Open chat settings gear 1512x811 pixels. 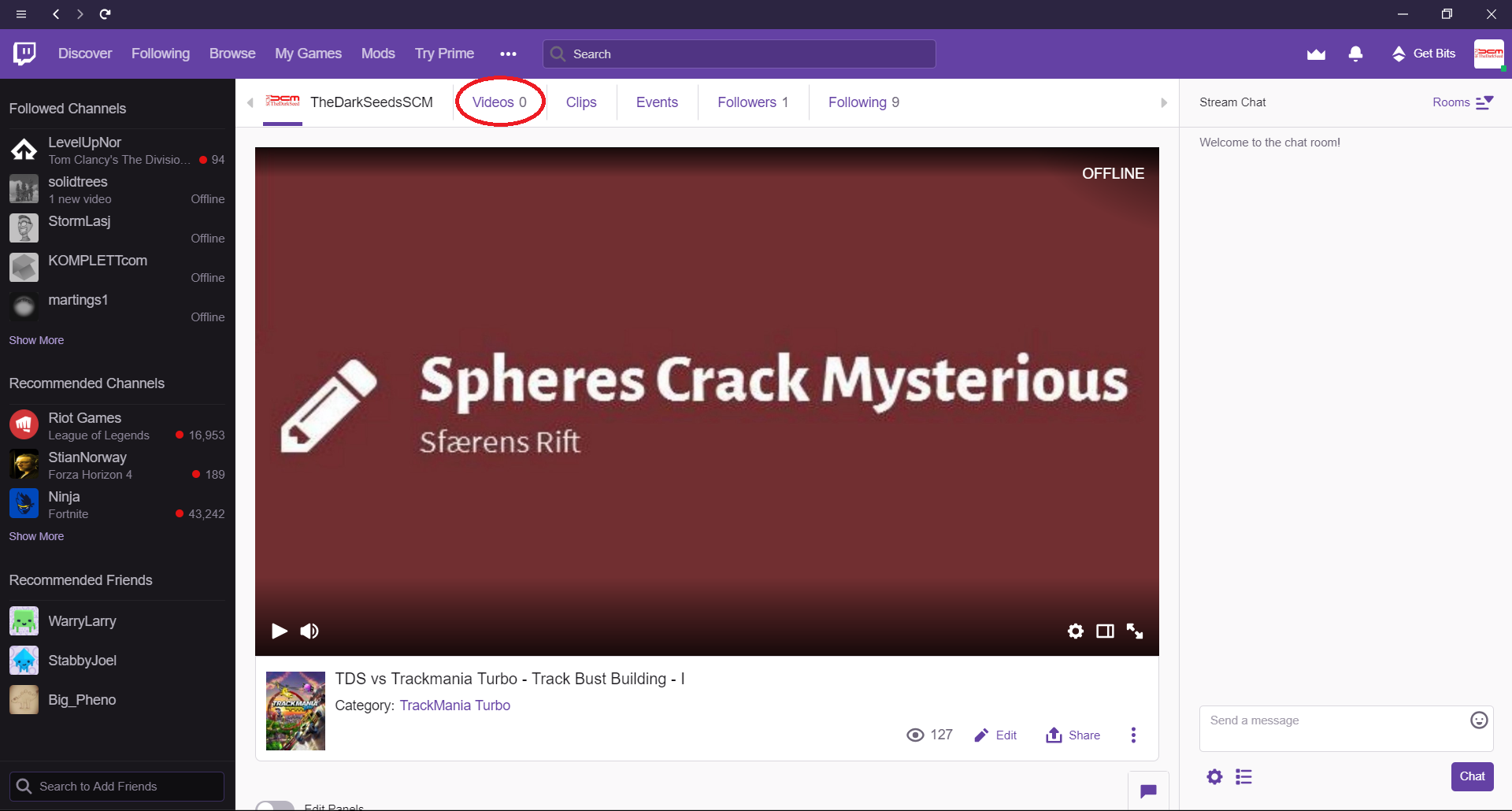[1214, 777]
